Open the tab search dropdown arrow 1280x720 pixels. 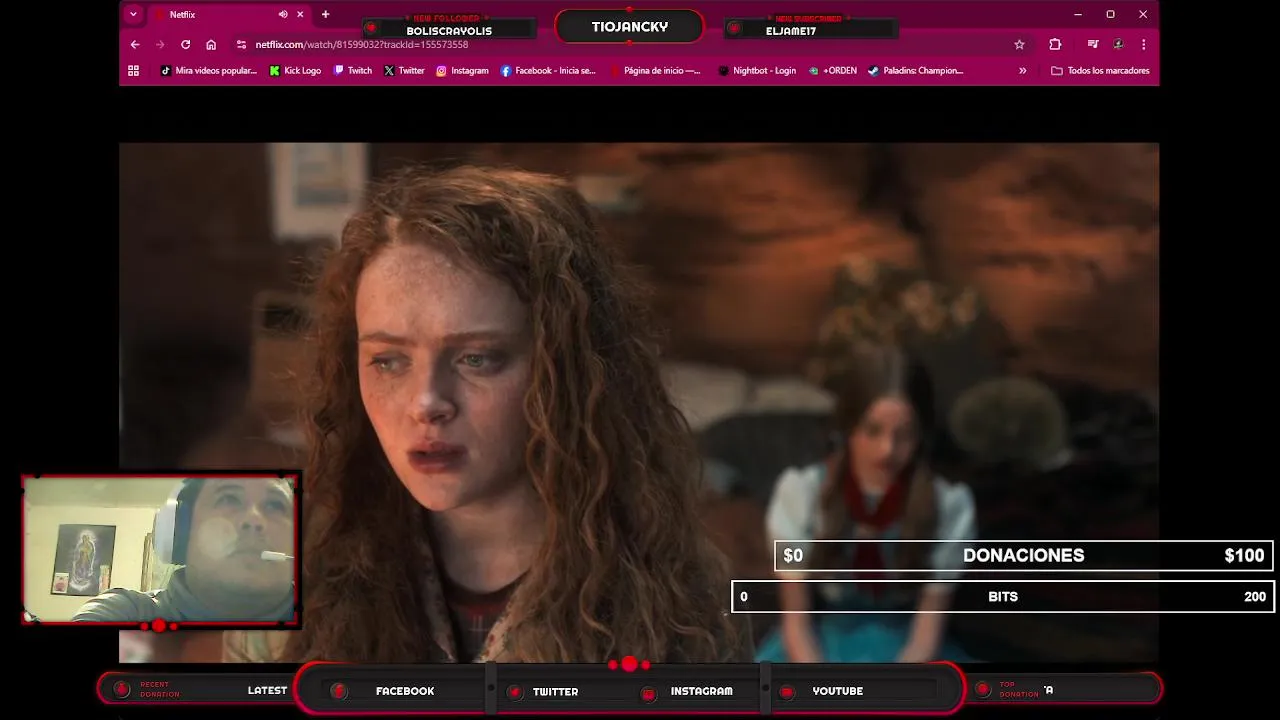click(x=133, y=14)
